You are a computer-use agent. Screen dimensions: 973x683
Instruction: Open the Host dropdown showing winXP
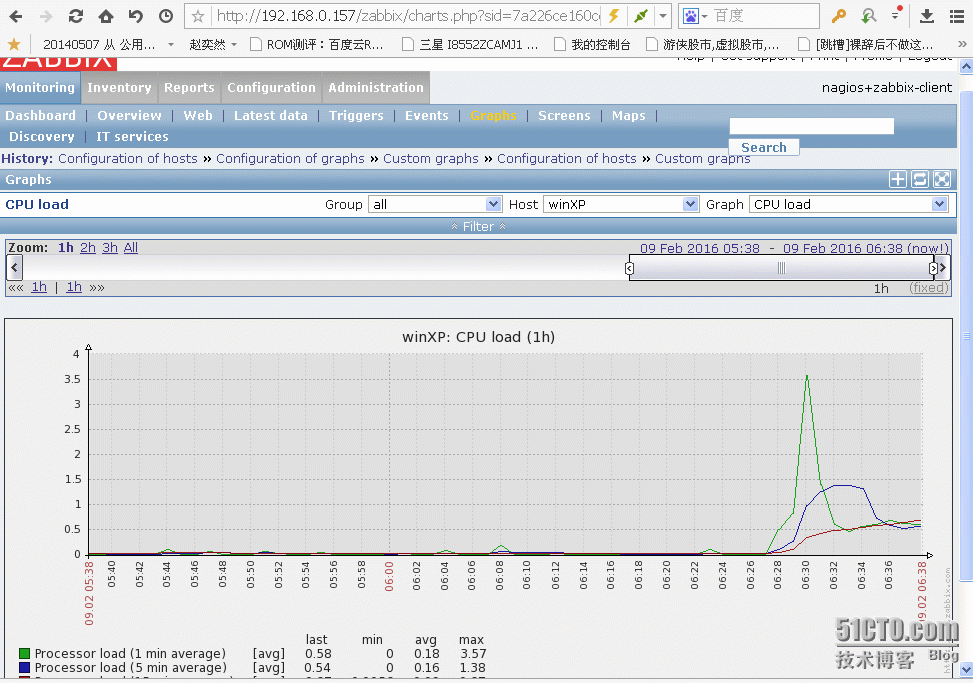621,204
